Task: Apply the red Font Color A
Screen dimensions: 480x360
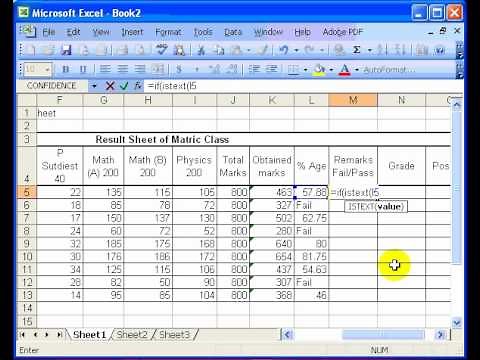Action: pos(345,69)
